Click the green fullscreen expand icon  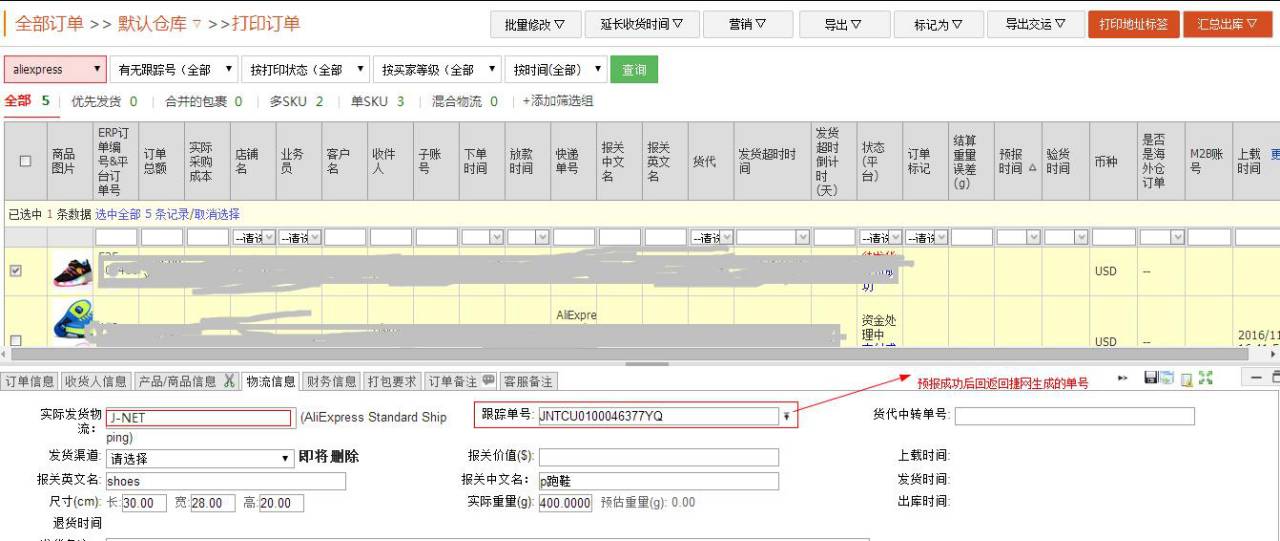1206,378
